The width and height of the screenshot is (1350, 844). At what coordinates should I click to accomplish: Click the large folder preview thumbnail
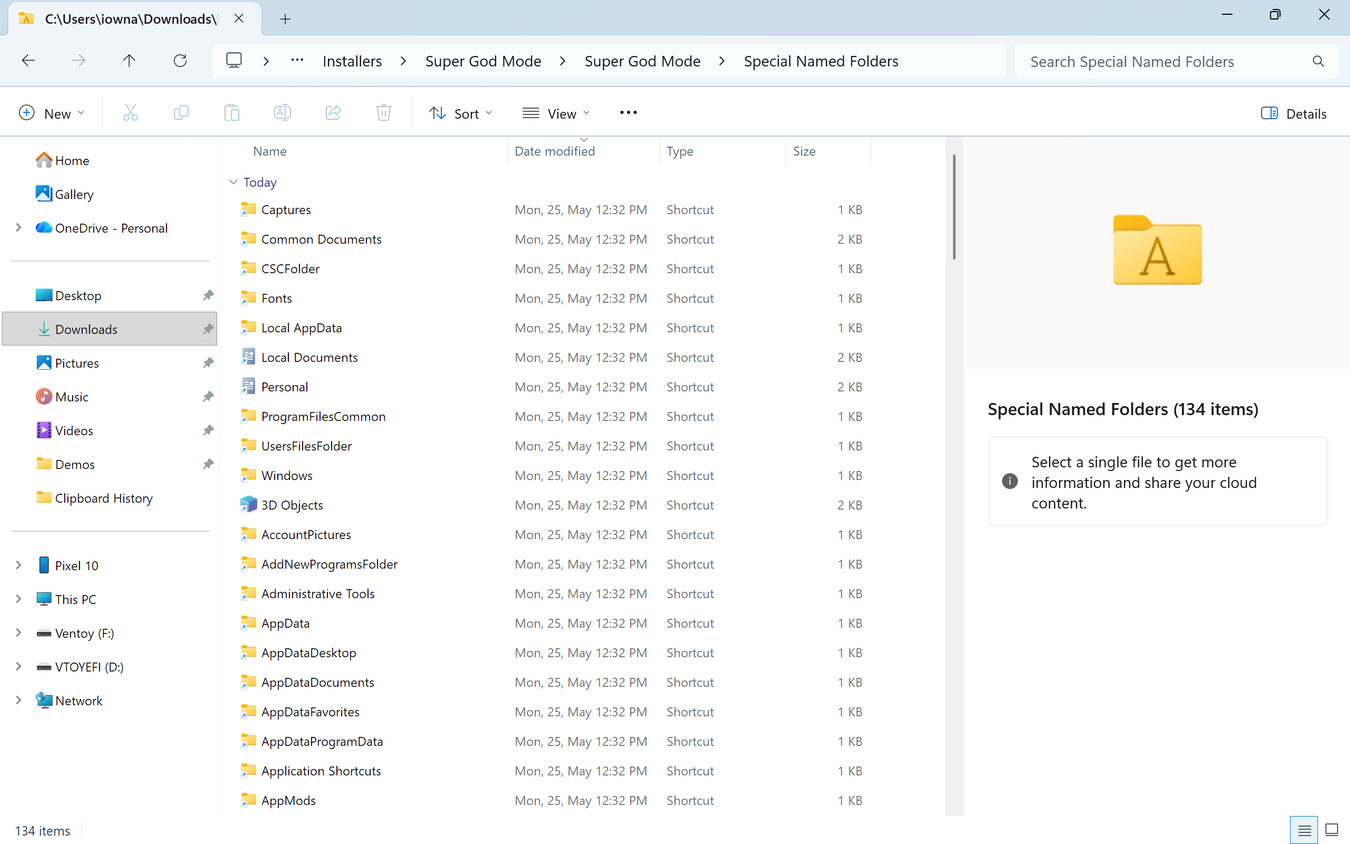(1157, 250)
